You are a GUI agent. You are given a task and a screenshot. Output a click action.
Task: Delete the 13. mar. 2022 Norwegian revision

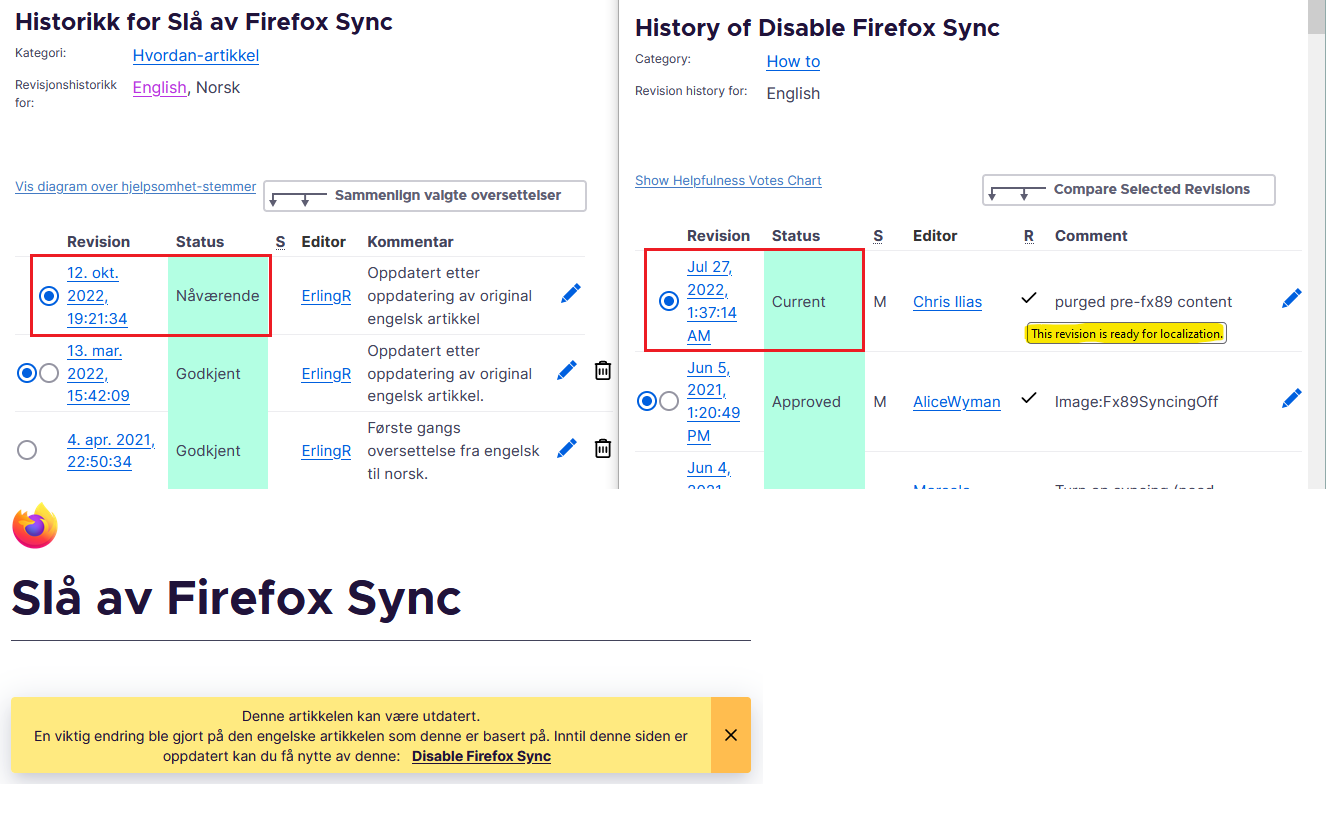603,370
